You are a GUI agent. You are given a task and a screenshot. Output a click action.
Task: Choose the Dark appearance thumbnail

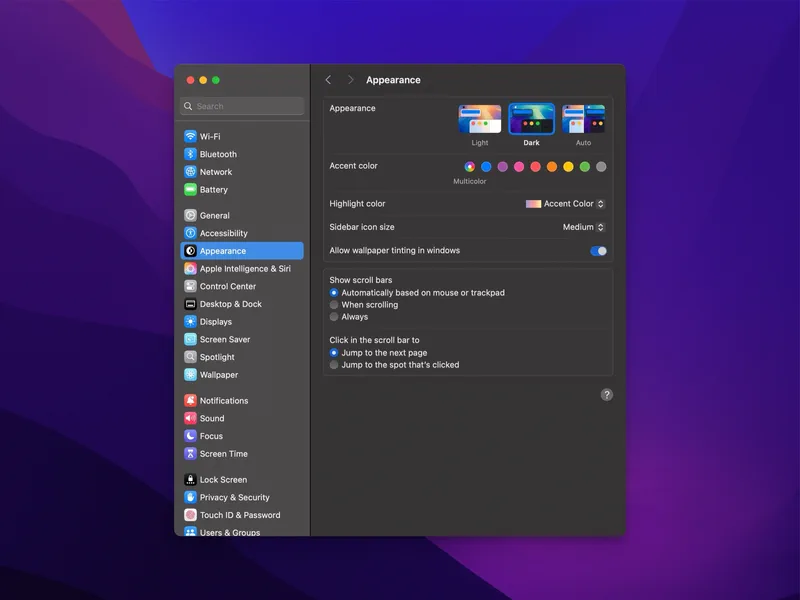[532, 119]
